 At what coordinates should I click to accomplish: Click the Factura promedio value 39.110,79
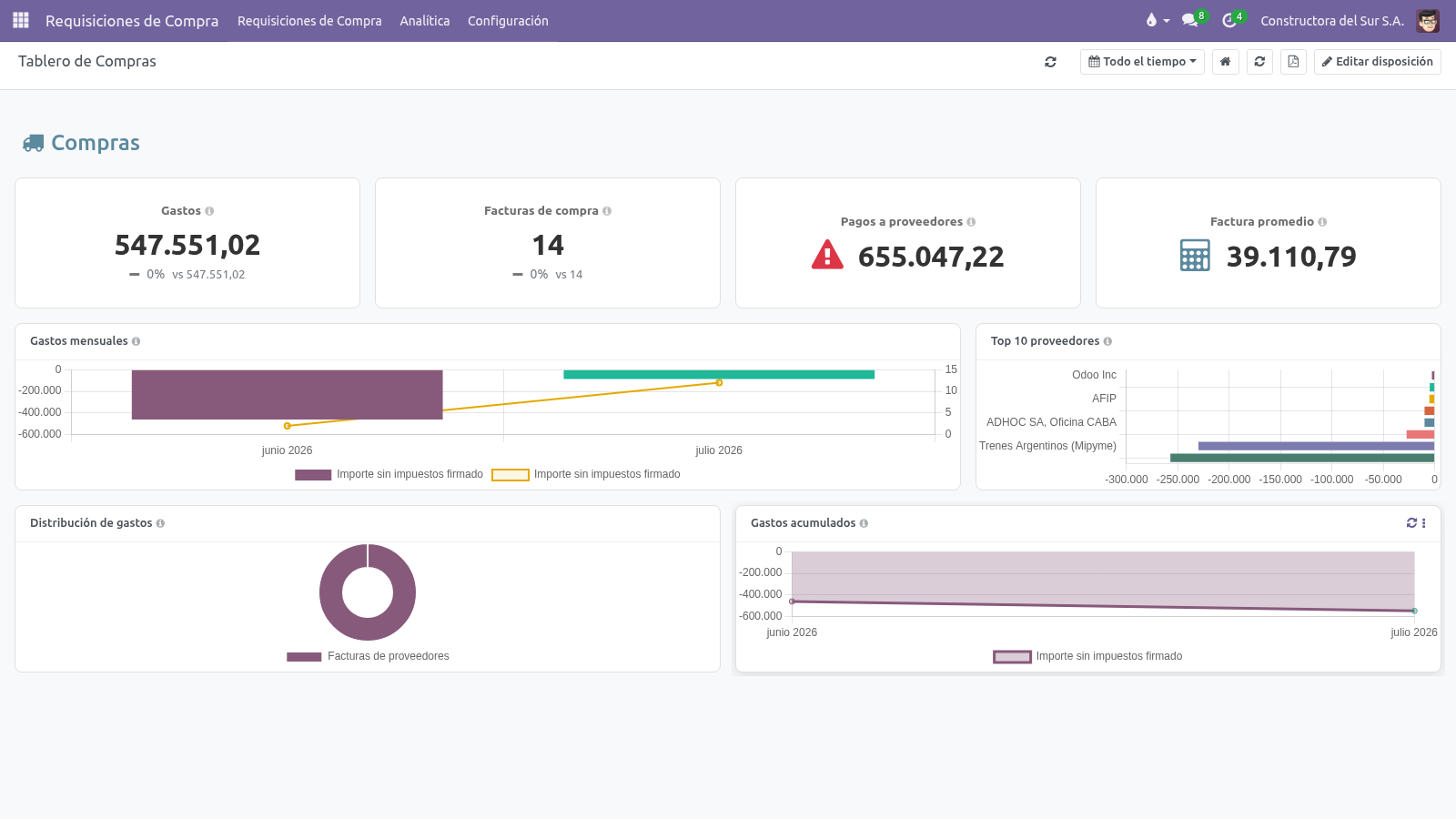(1291, 257)
